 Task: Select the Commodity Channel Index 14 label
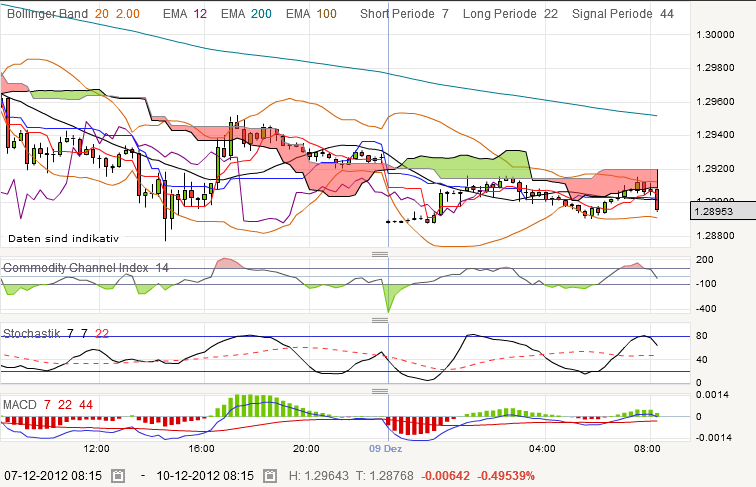point(86,268)
